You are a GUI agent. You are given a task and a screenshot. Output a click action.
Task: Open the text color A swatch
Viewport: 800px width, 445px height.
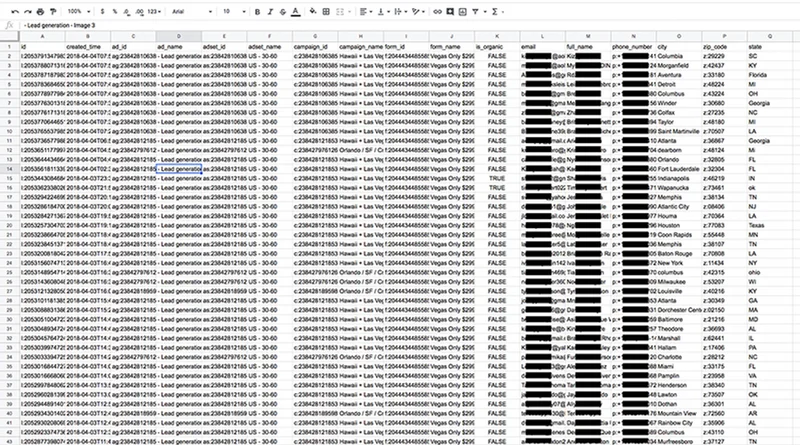(x=295, y=12)
